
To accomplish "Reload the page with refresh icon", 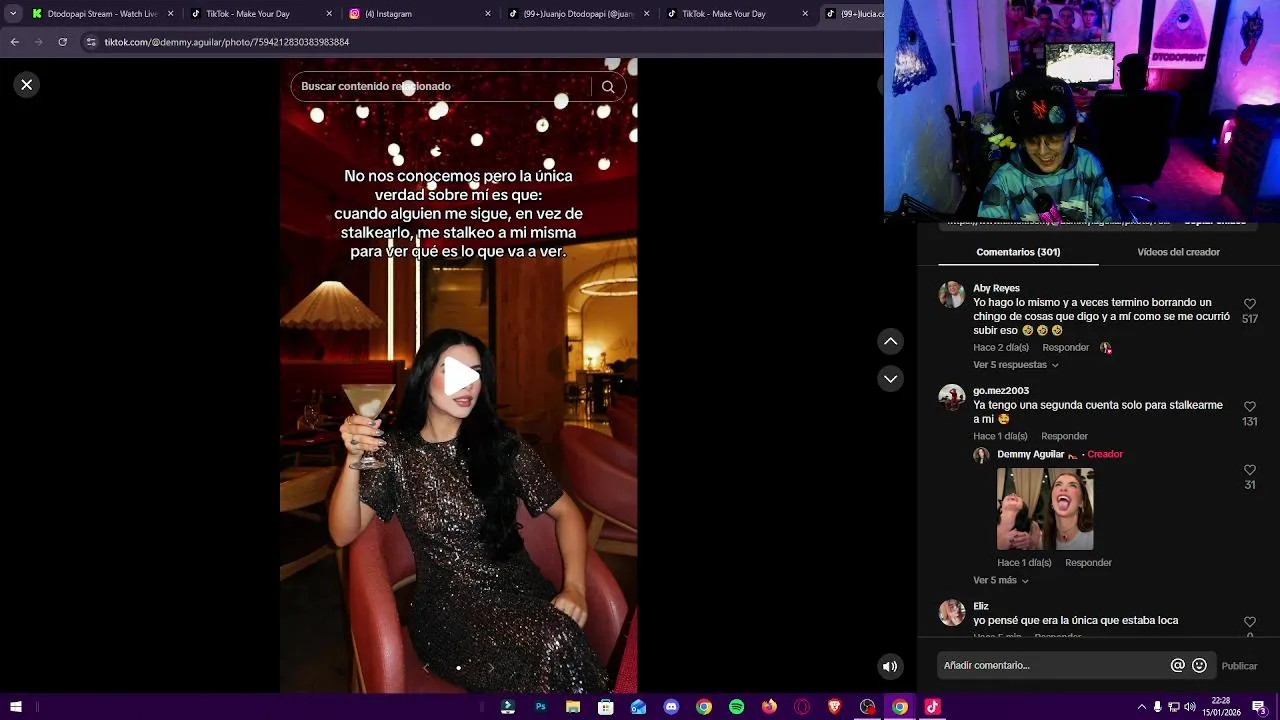I will (62, 42).
